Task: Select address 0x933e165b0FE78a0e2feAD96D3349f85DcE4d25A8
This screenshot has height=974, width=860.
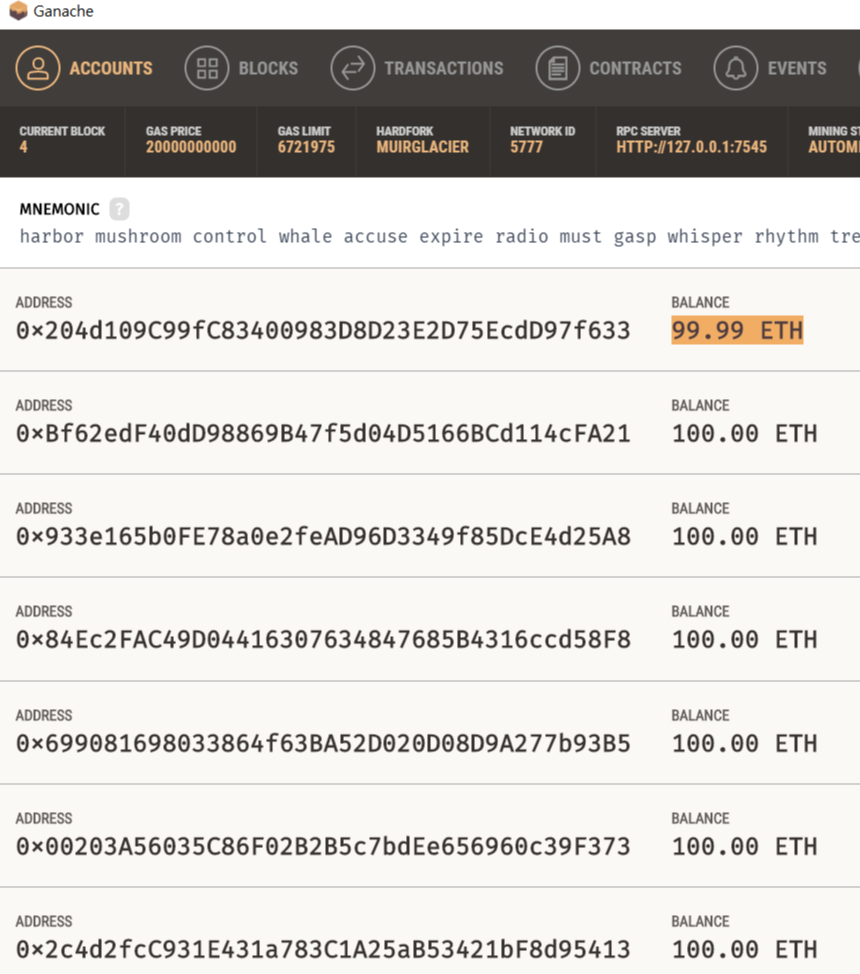Action: 323,537
